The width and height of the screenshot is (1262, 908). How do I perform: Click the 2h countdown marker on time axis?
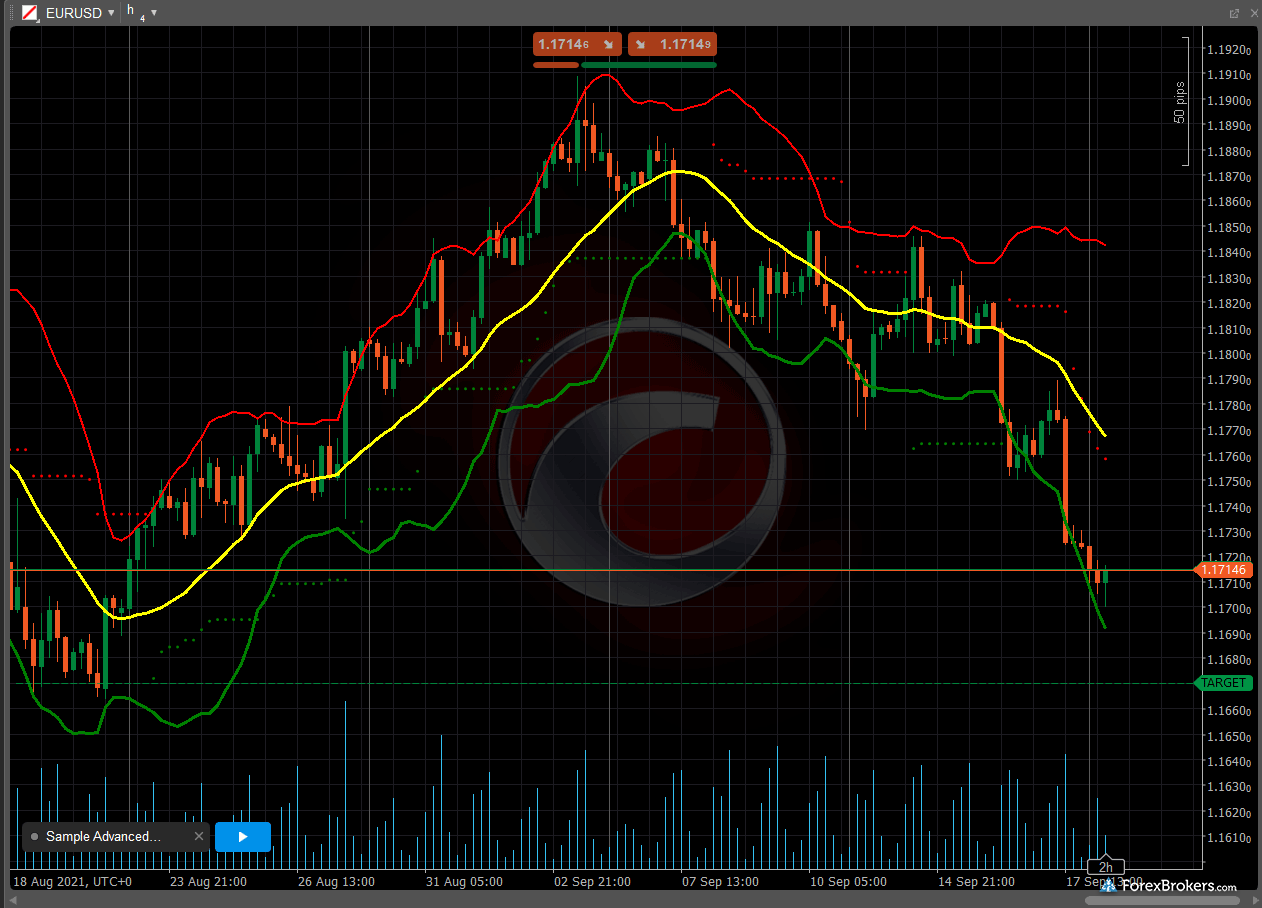coord(1106,867)
